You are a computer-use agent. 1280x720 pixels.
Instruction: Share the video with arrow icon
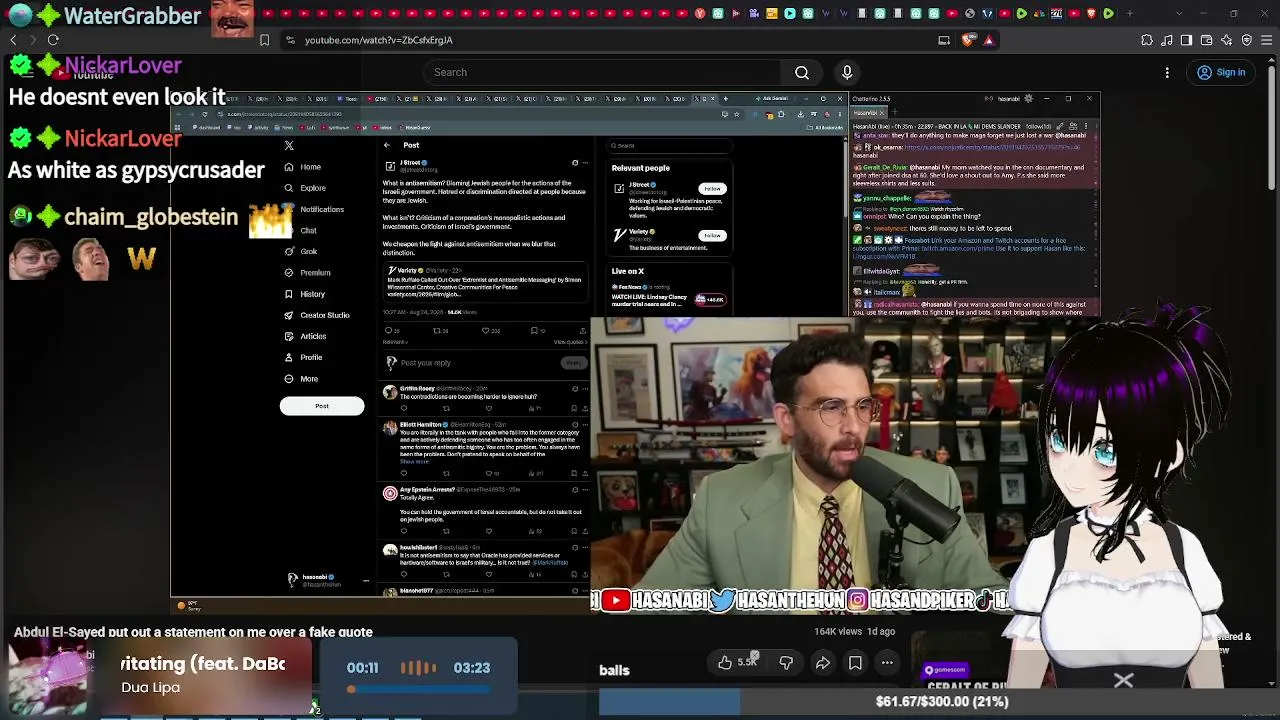pyautogui.click(x=822, y=662)
